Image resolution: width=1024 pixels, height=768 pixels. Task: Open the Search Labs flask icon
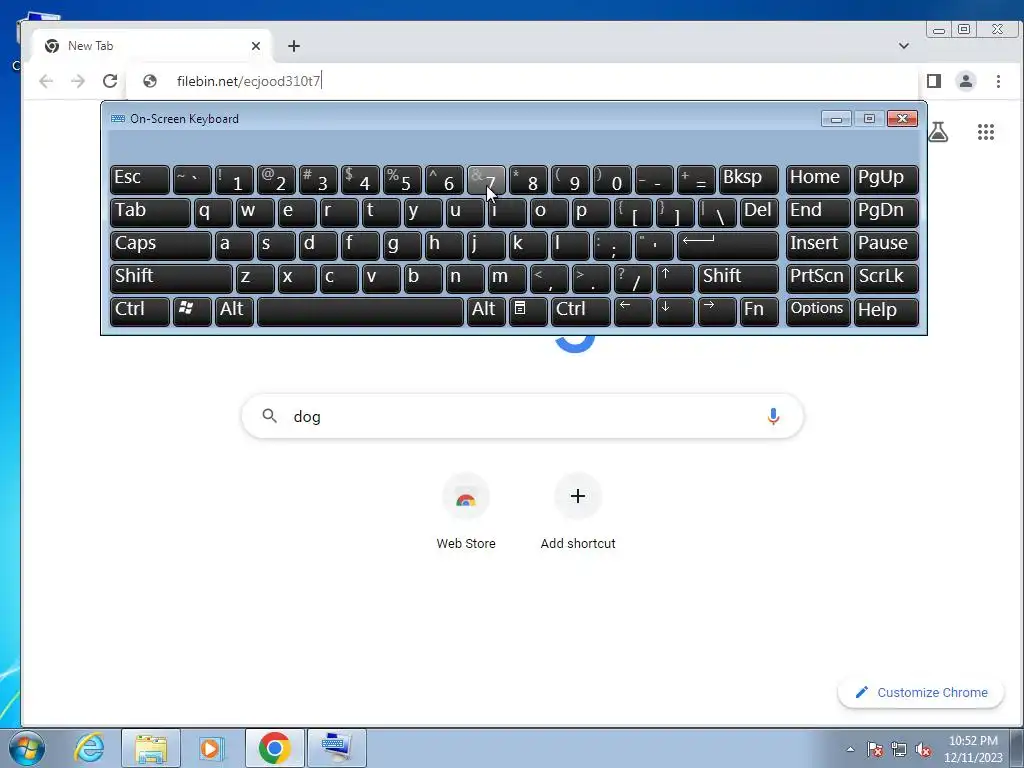pyautogui.click(x=938, y=132)
